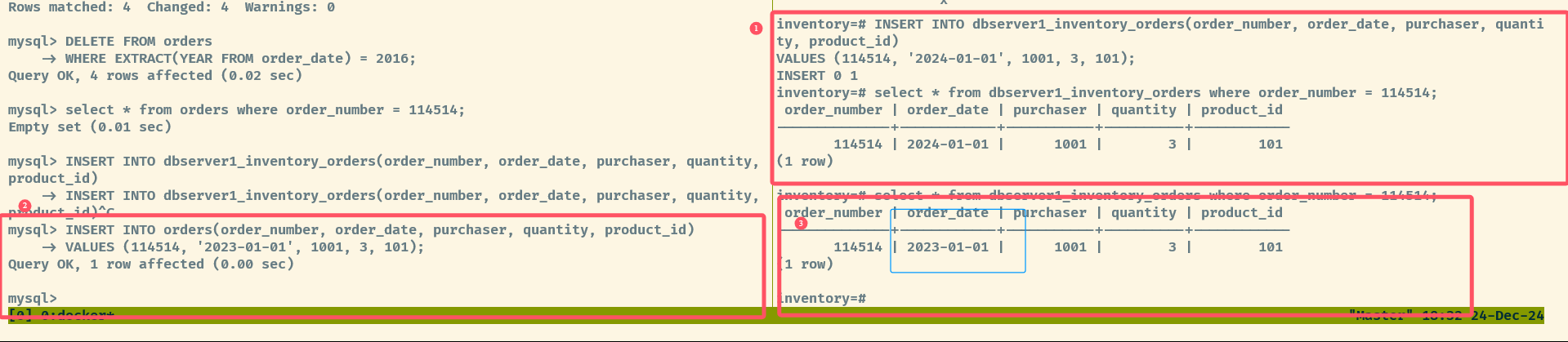Click the first "(1 row)" result count
1568x342 pixels.
coord(804,162)
